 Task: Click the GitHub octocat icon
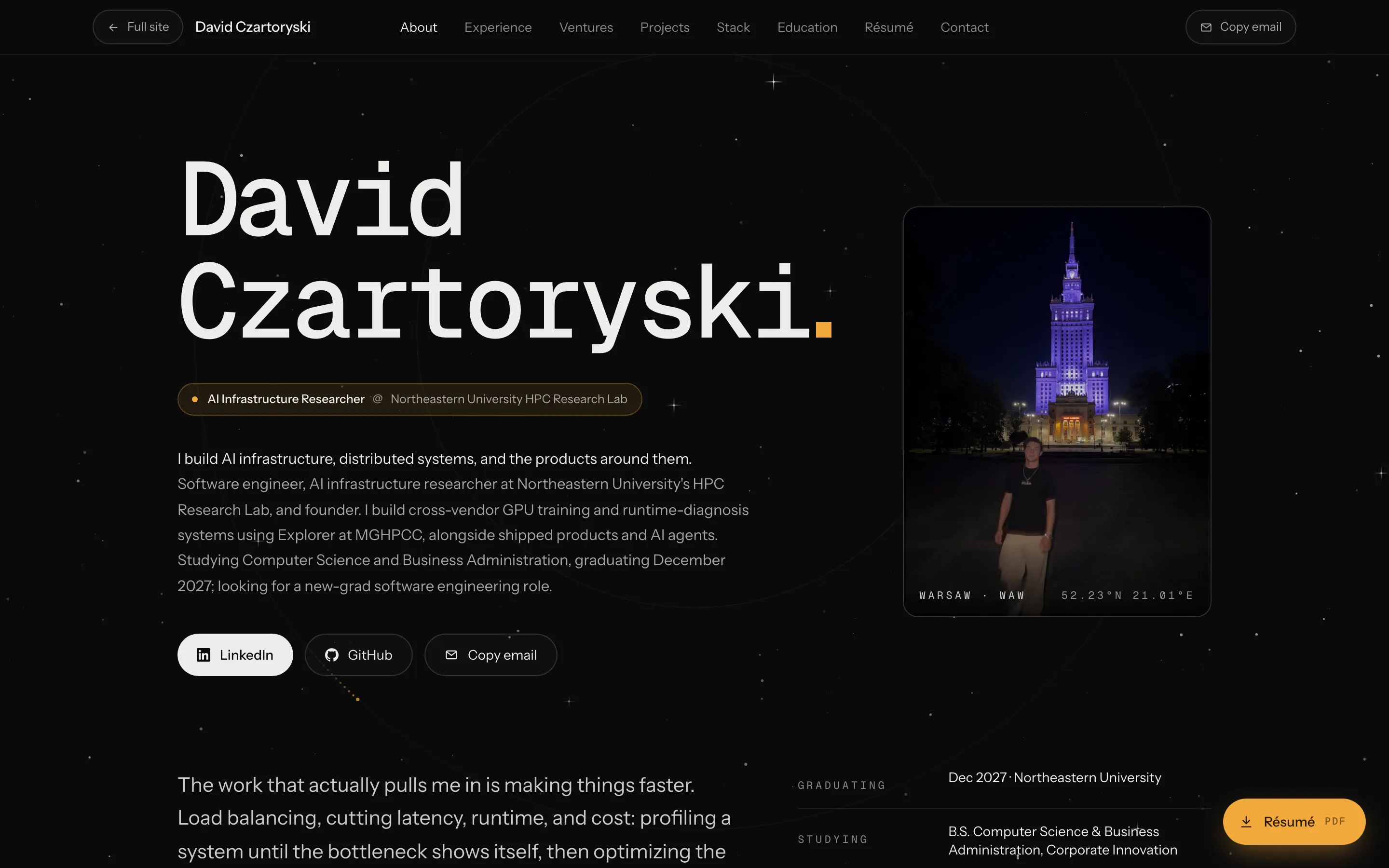pos(332,655)
